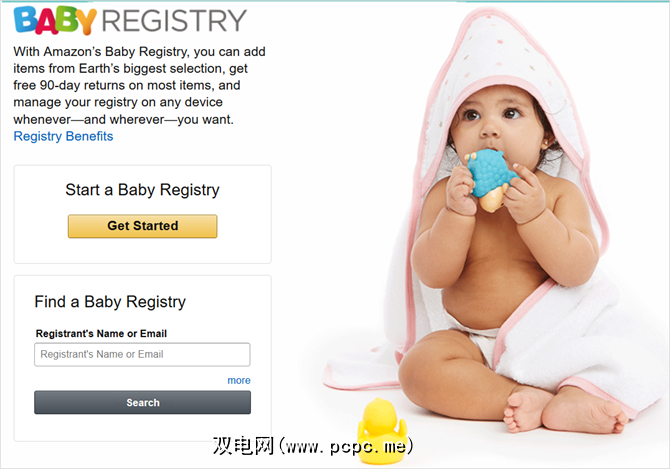Select the Start a Baby Registry heading
Viewport: 670px width, 469px height.
tap(142, 190)
